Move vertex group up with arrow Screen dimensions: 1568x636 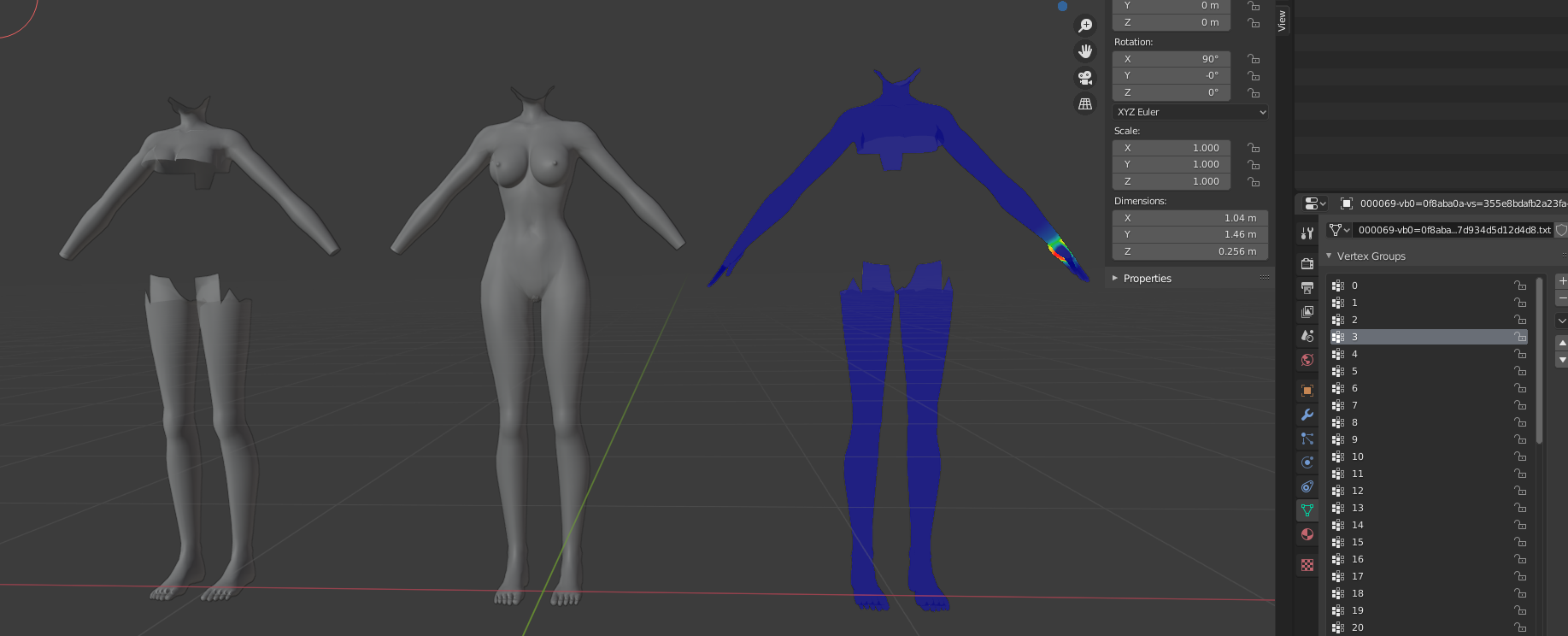pos(1562,343)
